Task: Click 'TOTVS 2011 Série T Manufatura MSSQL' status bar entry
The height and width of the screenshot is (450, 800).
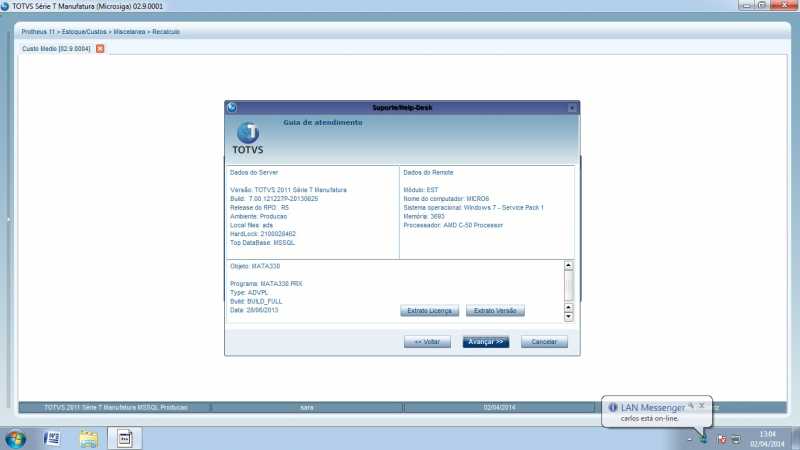Action: [115, 407]
